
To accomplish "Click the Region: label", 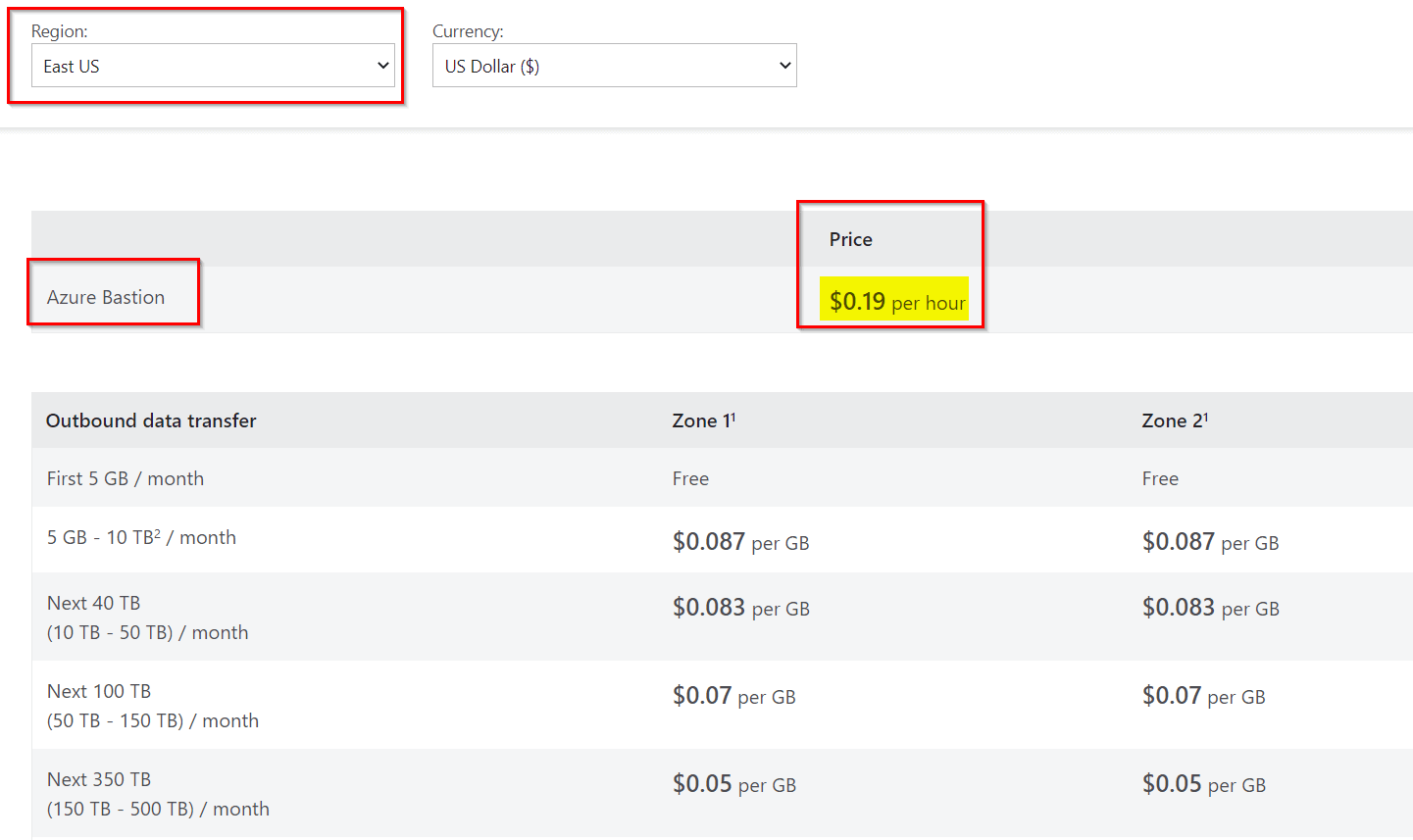I will point(60,31).
